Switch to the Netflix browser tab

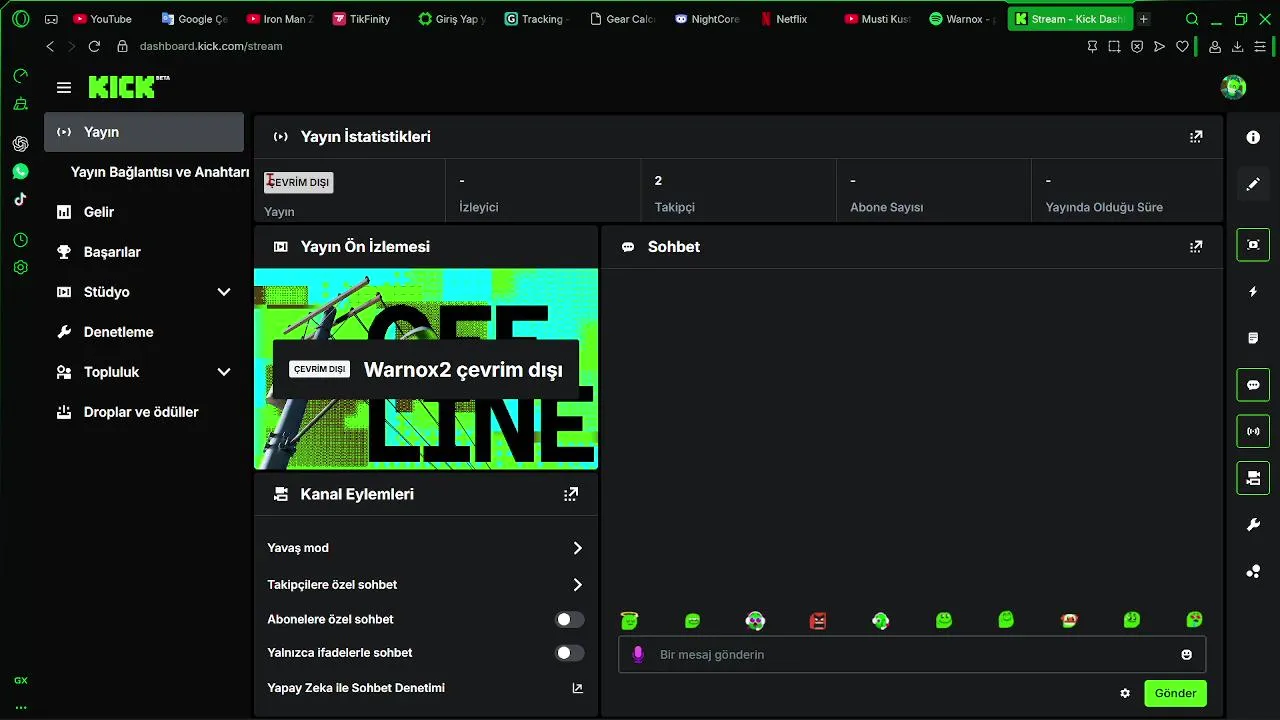784,19
